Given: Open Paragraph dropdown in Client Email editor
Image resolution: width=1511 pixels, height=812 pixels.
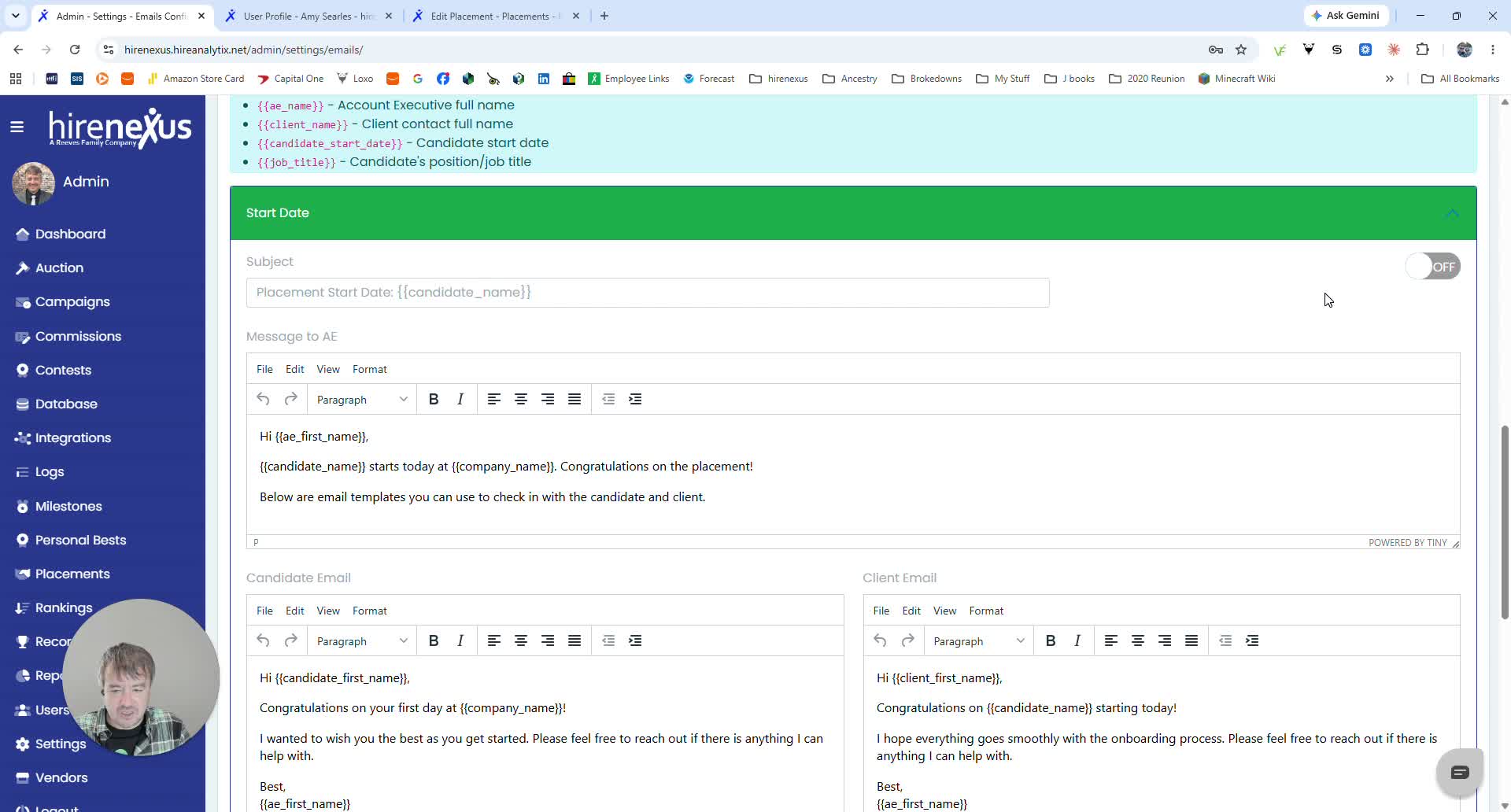Looking at the screenshot, I should click(x=978, y=641).
